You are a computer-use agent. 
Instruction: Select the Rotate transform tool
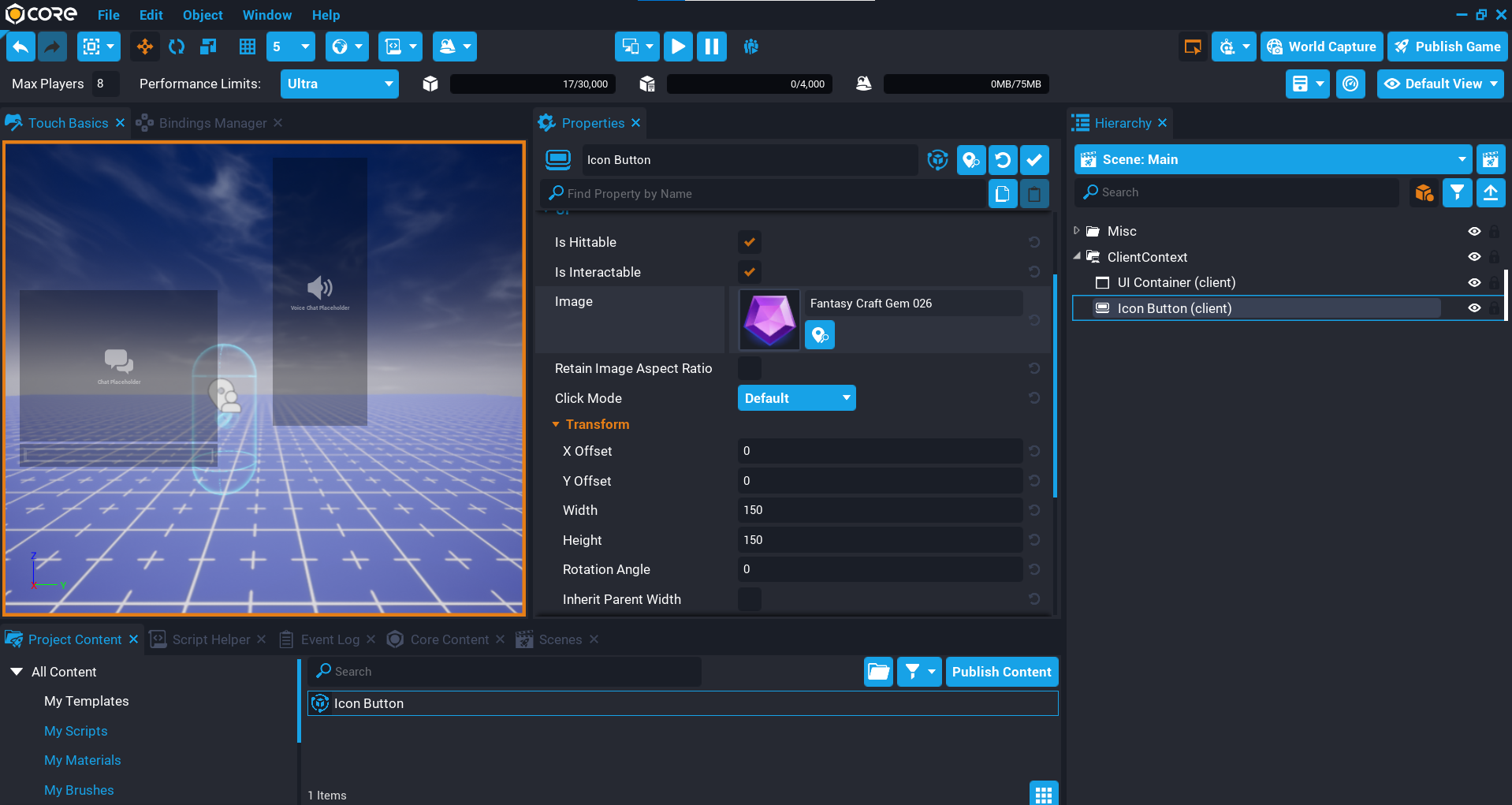(177, 47)
